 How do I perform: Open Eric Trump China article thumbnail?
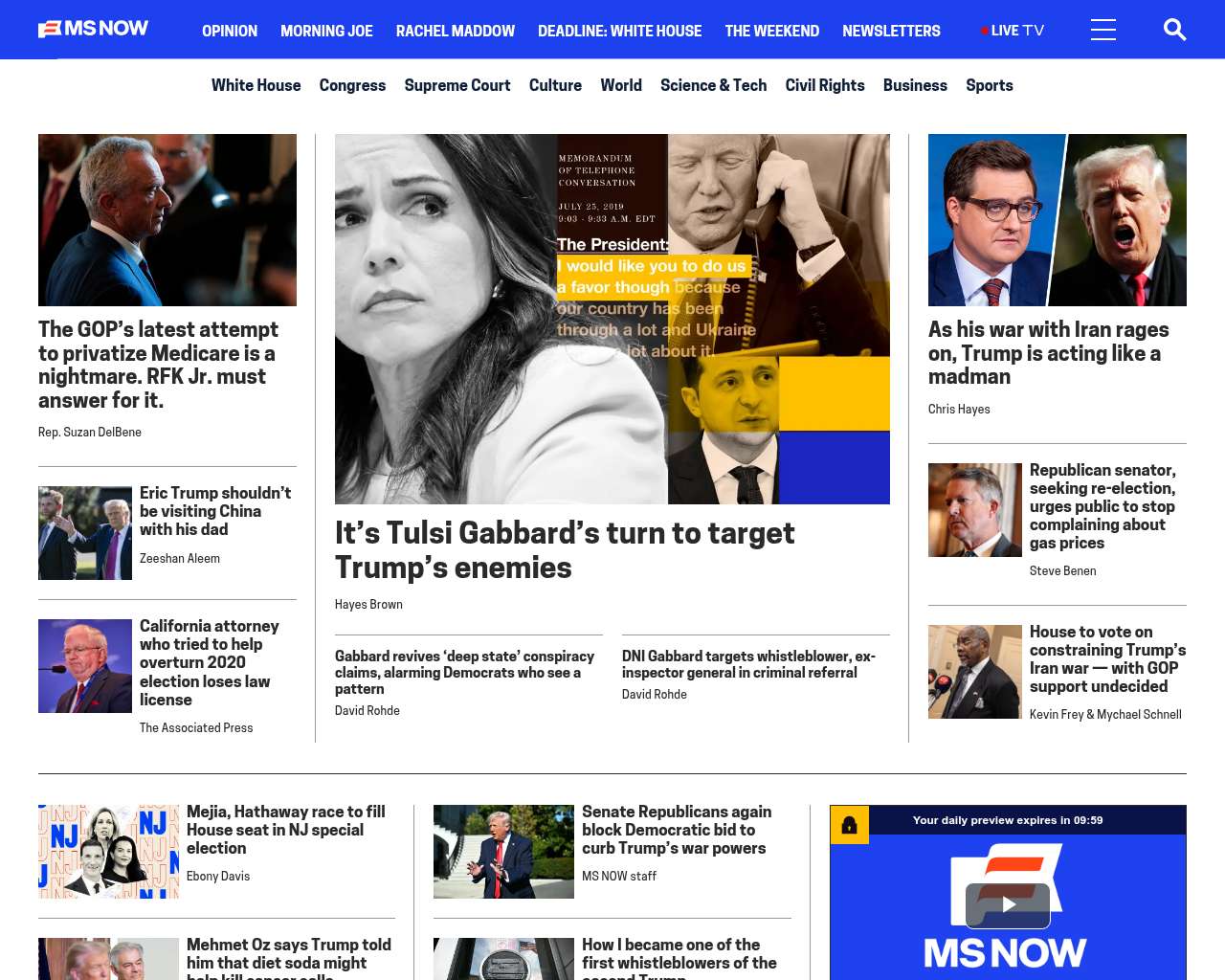pyautogui.click(x=85, y=533)
